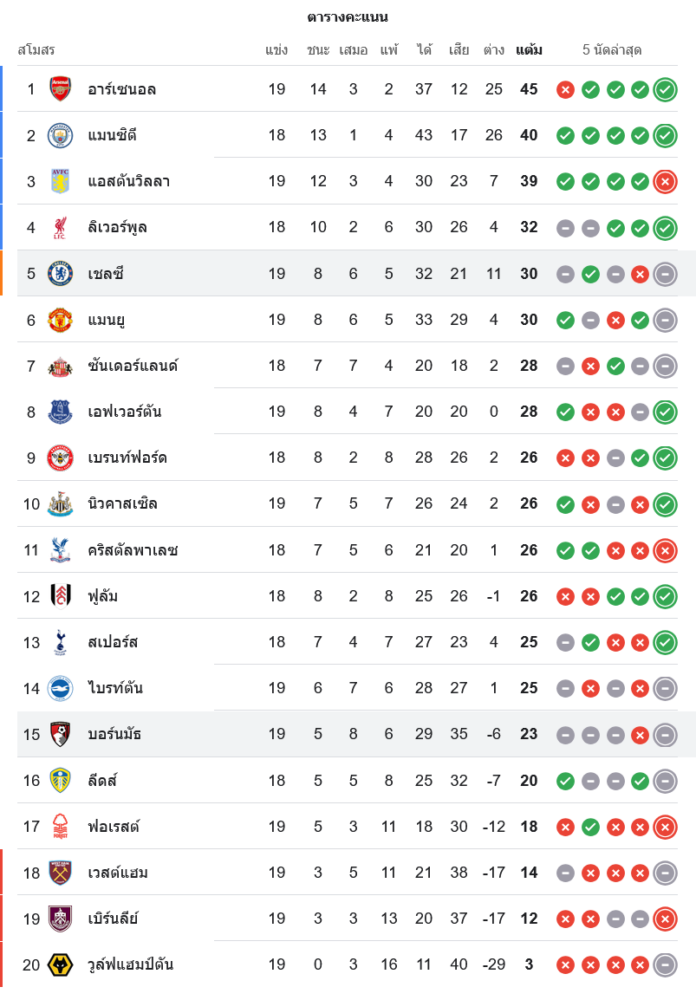
Task: Click the Wolverhampton wolf badge icon
Action: tap(61, 965)
